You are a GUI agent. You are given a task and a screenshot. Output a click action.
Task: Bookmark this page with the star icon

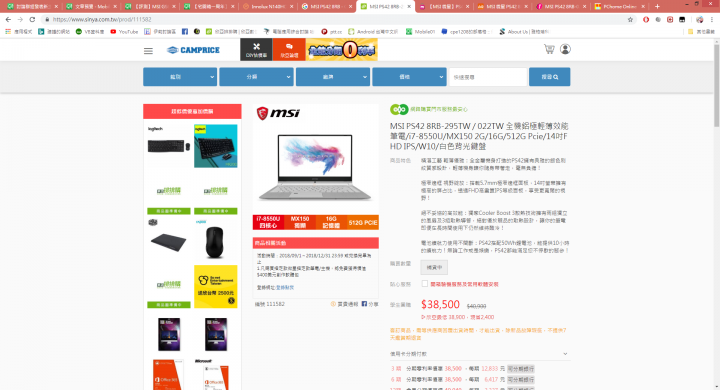click(630, 19)
